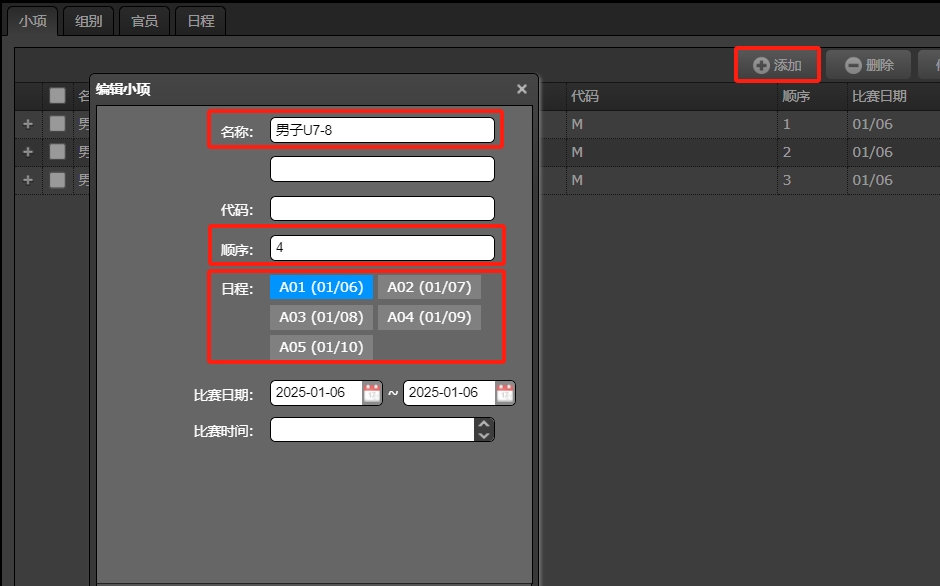
Task: Open calendar picker for end date
Action: coord(505,393)
